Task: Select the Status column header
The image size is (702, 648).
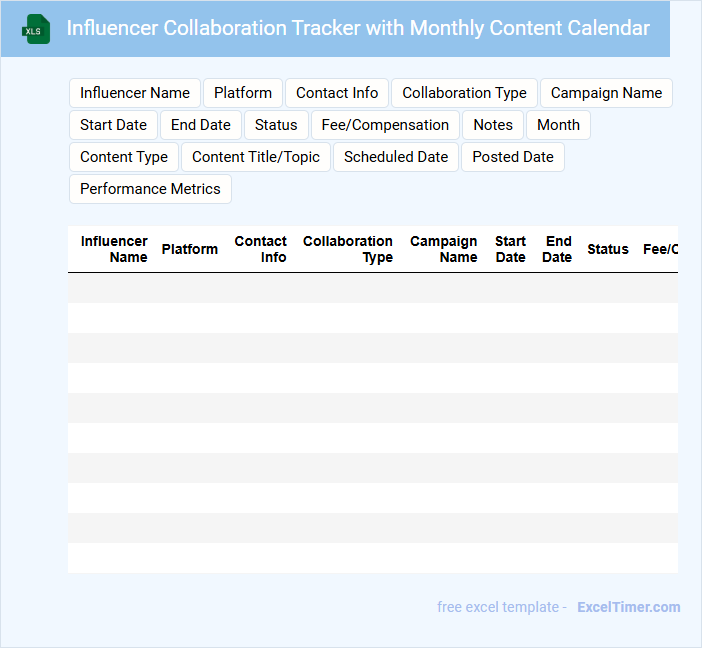Action: tap(608, 249)
